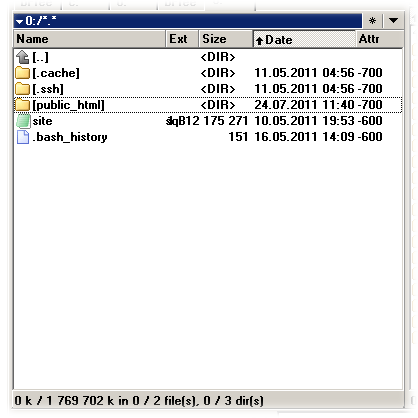This screenshot has width=418, height=418.
Task: Select the site file name entry
Action: click(x=42, y=121)
